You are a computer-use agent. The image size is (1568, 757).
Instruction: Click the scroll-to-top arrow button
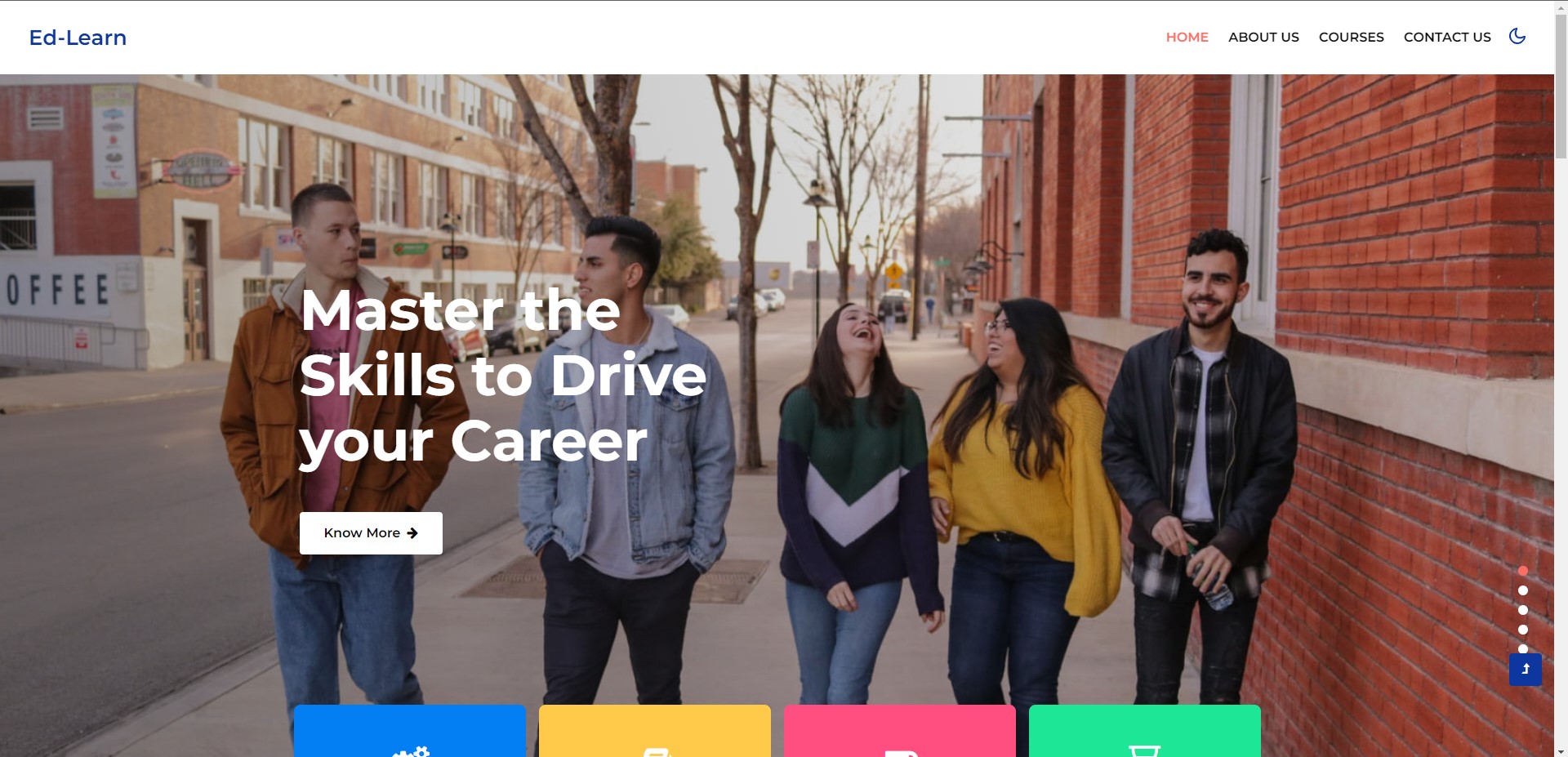pyautogui.click(x=1526, y=670)
